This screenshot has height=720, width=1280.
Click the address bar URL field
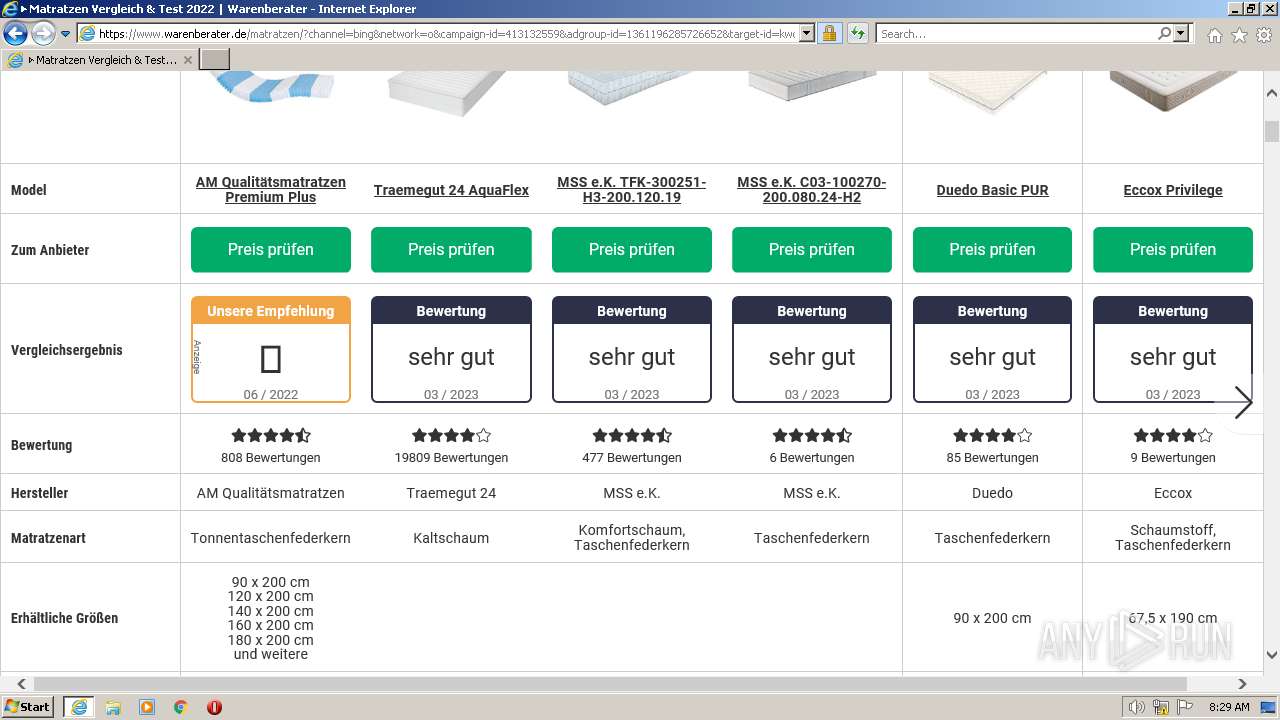click(446, 34)
